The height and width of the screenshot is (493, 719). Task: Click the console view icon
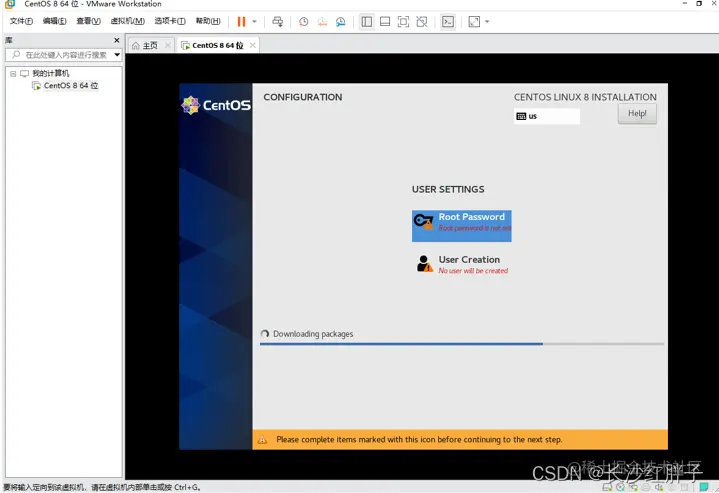448,22
